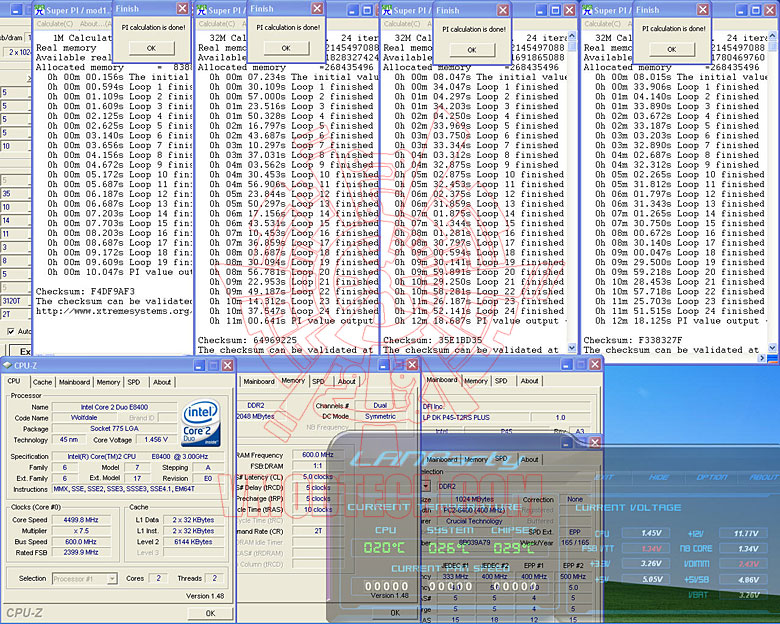The height and width of the screenshot is (624, 780).
Task: Click Super PI title icon of window with checksum 64969225
Action: click(x=201, y=10)
